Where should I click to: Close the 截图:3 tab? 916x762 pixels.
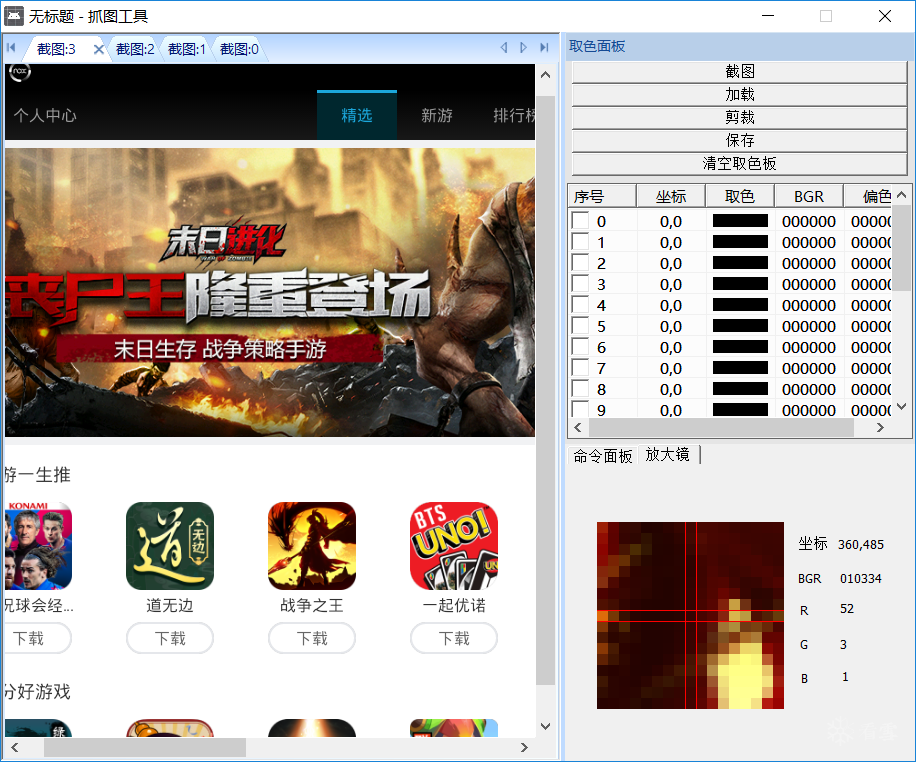tap(99, 49)
